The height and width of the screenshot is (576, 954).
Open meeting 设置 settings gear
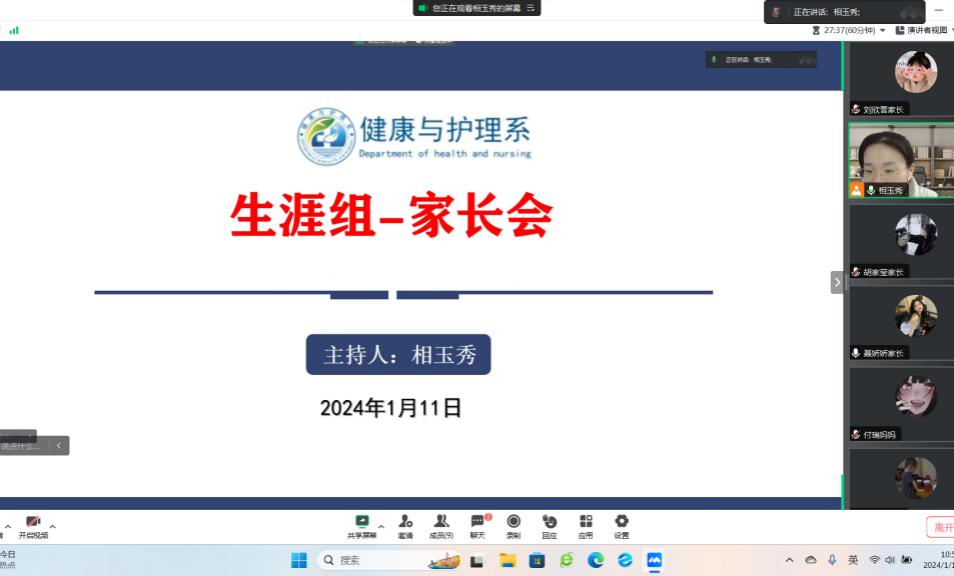(x=621, y=526)
